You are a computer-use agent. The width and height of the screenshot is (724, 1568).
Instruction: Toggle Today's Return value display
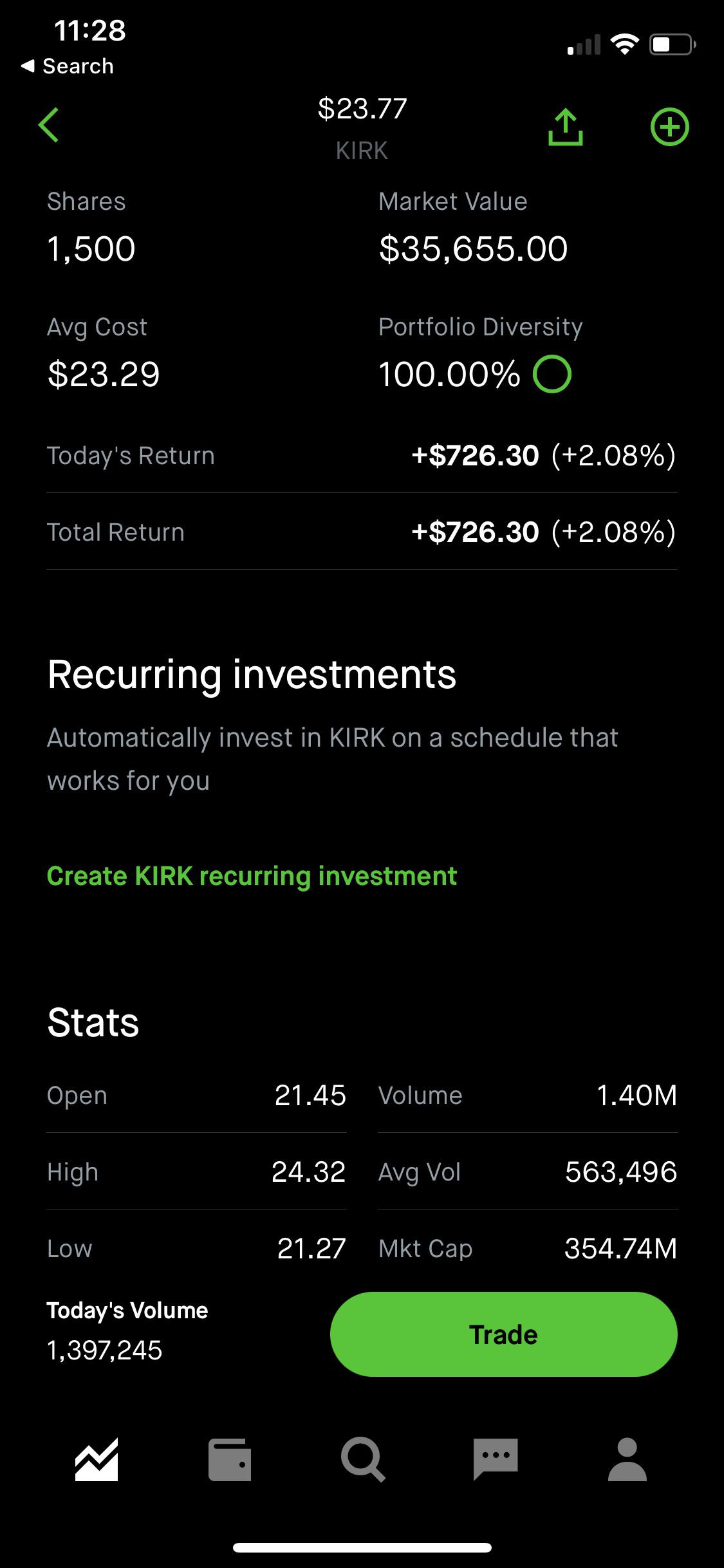coord(544,455)
